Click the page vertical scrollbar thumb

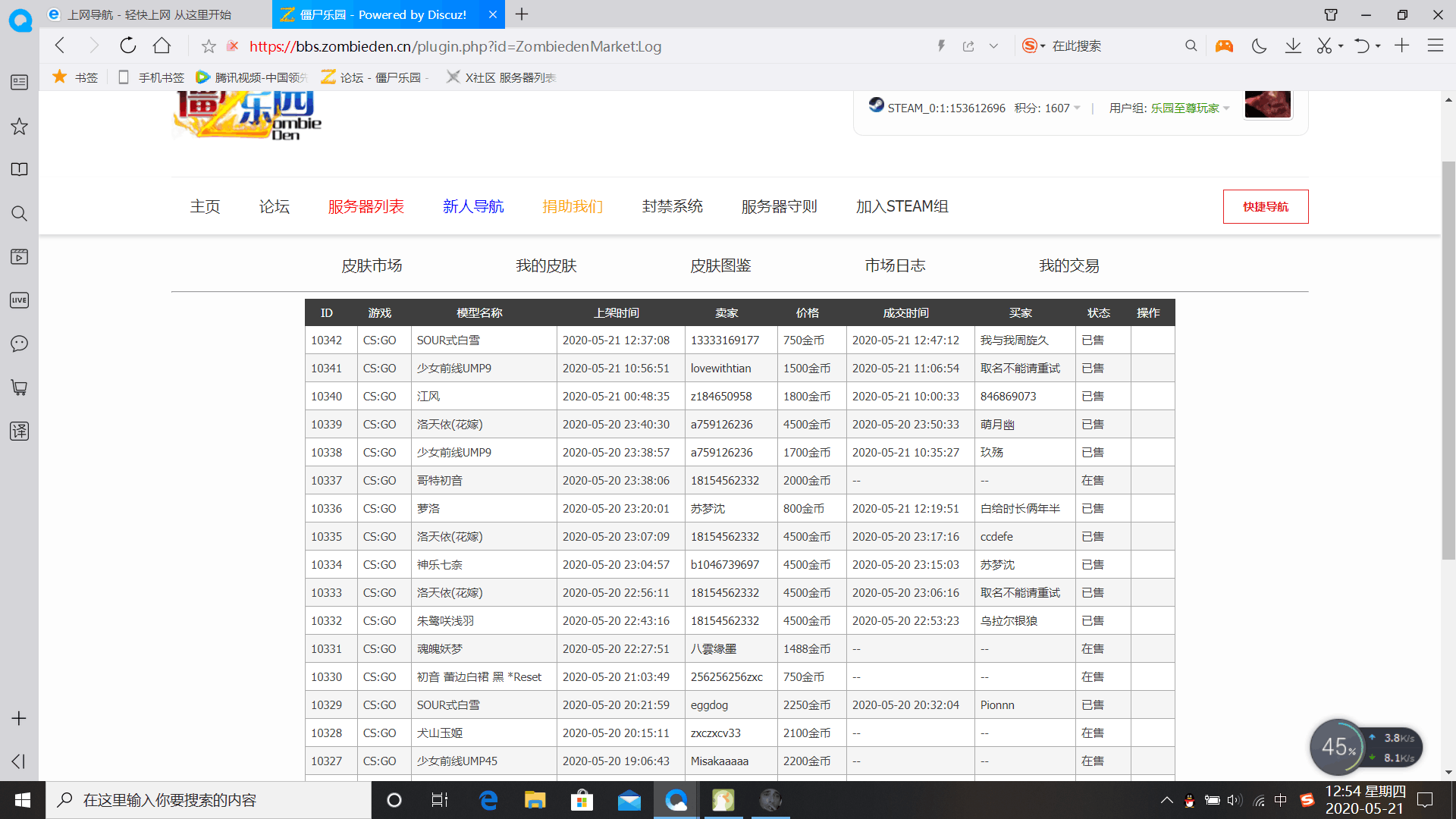[1448, 360]
